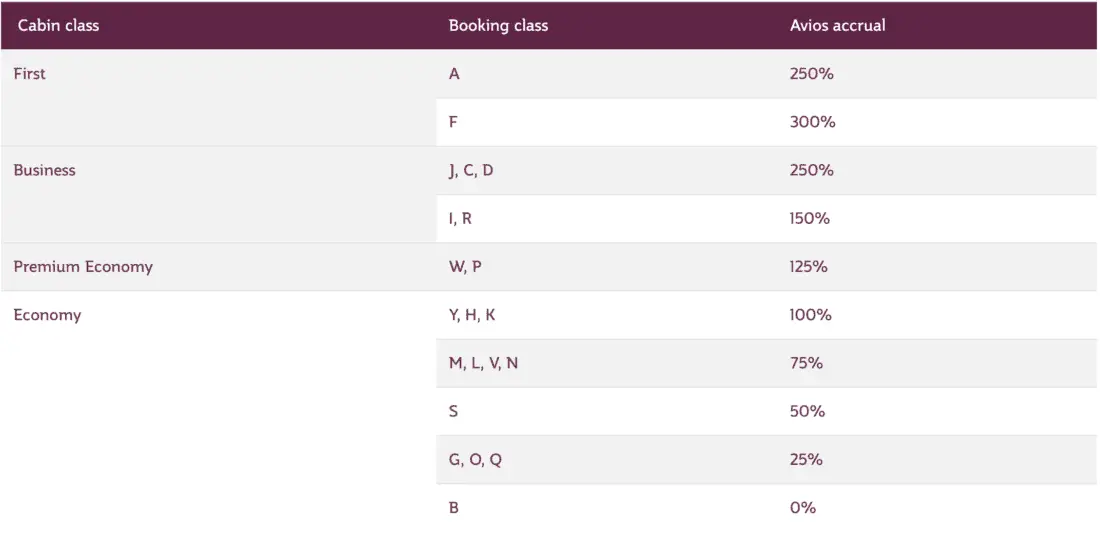Select the M, L, V, N booking cell
The height and width of the screenshot is (550, 1100).
[483, 363]
